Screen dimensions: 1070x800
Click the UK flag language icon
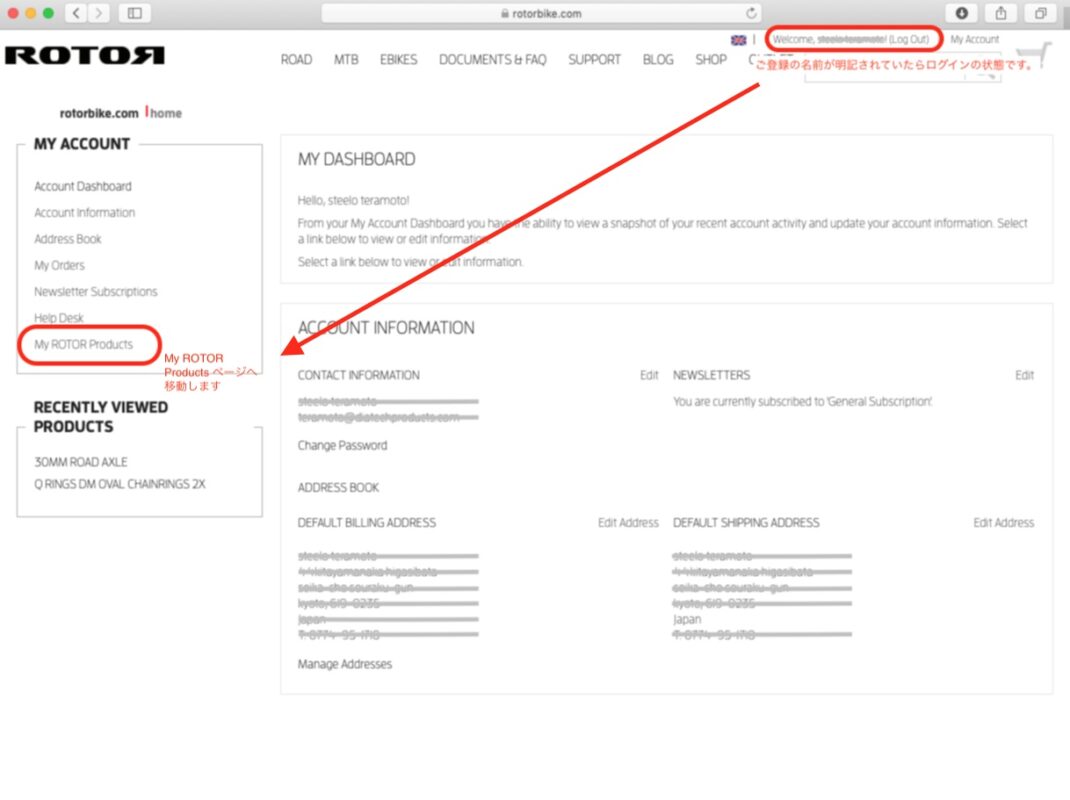(x=739, y=40)
